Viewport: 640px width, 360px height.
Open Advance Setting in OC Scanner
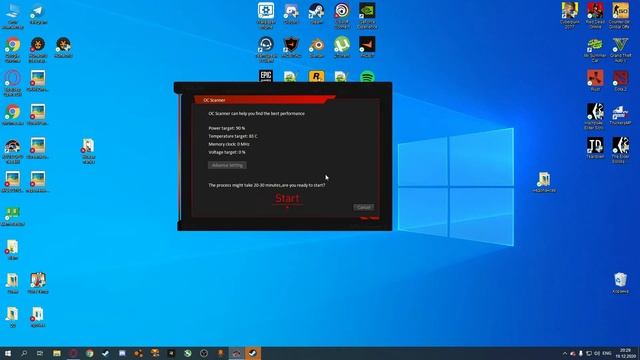pos(227,165)
